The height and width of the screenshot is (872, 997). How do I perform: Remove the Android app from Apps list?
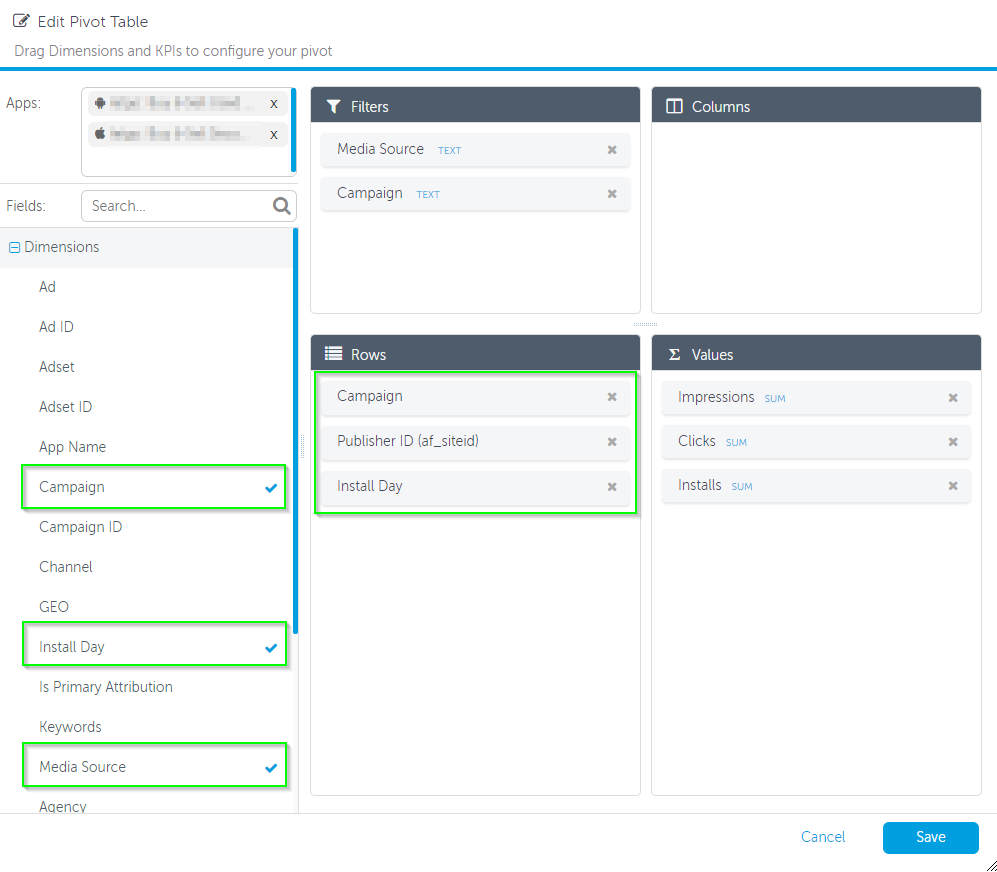click(273, 104)
